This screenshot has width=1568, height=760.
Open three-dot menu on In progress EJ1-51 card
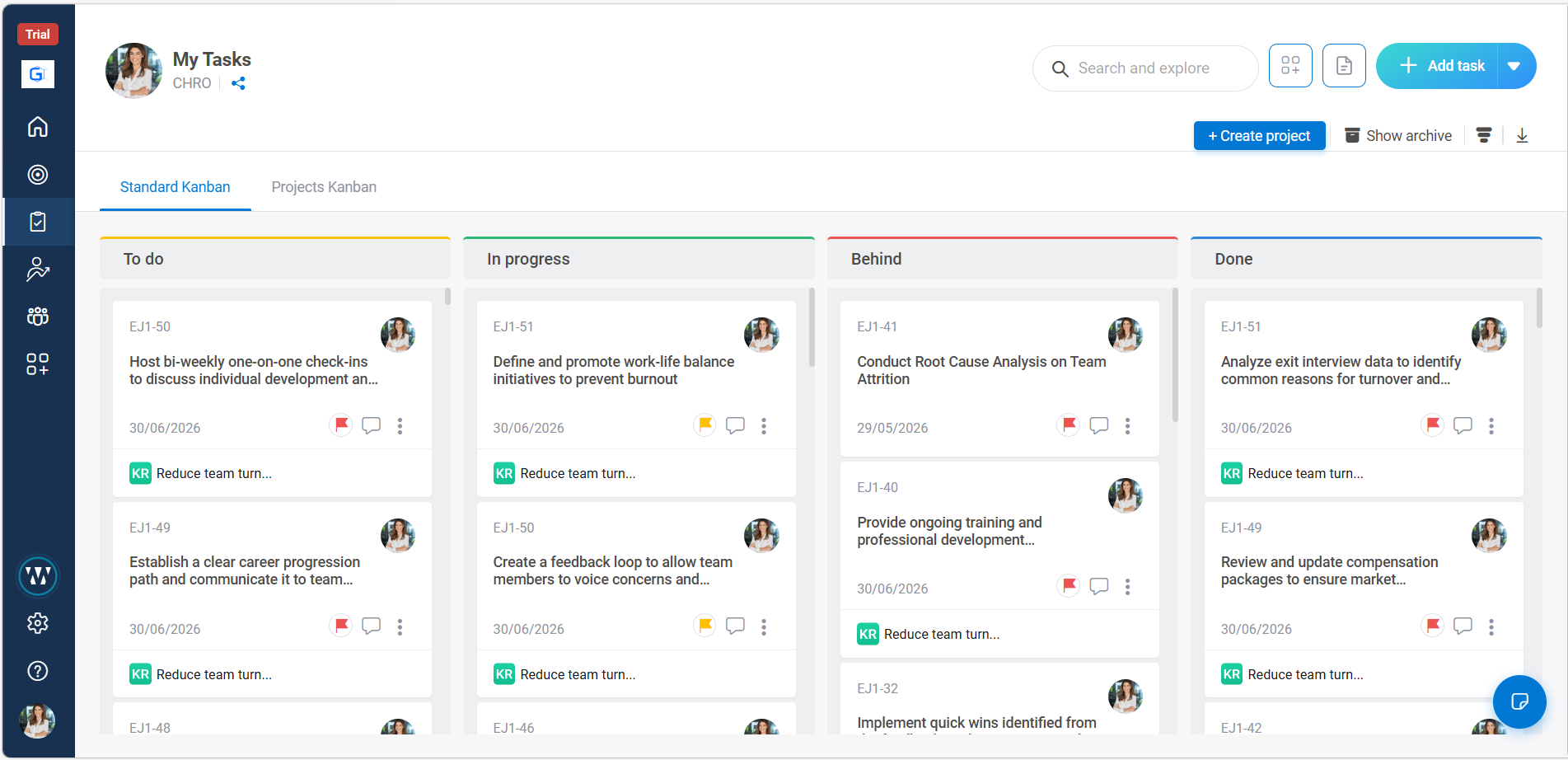(x=764, y=426)
